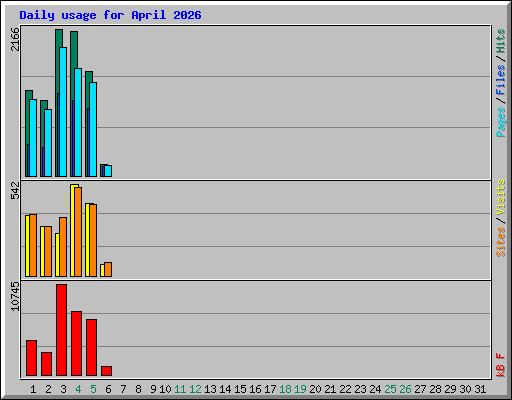This screenshot has height=400, width=512.
Task: Click the 2166 axis maximum label
Action: (15, 39)
